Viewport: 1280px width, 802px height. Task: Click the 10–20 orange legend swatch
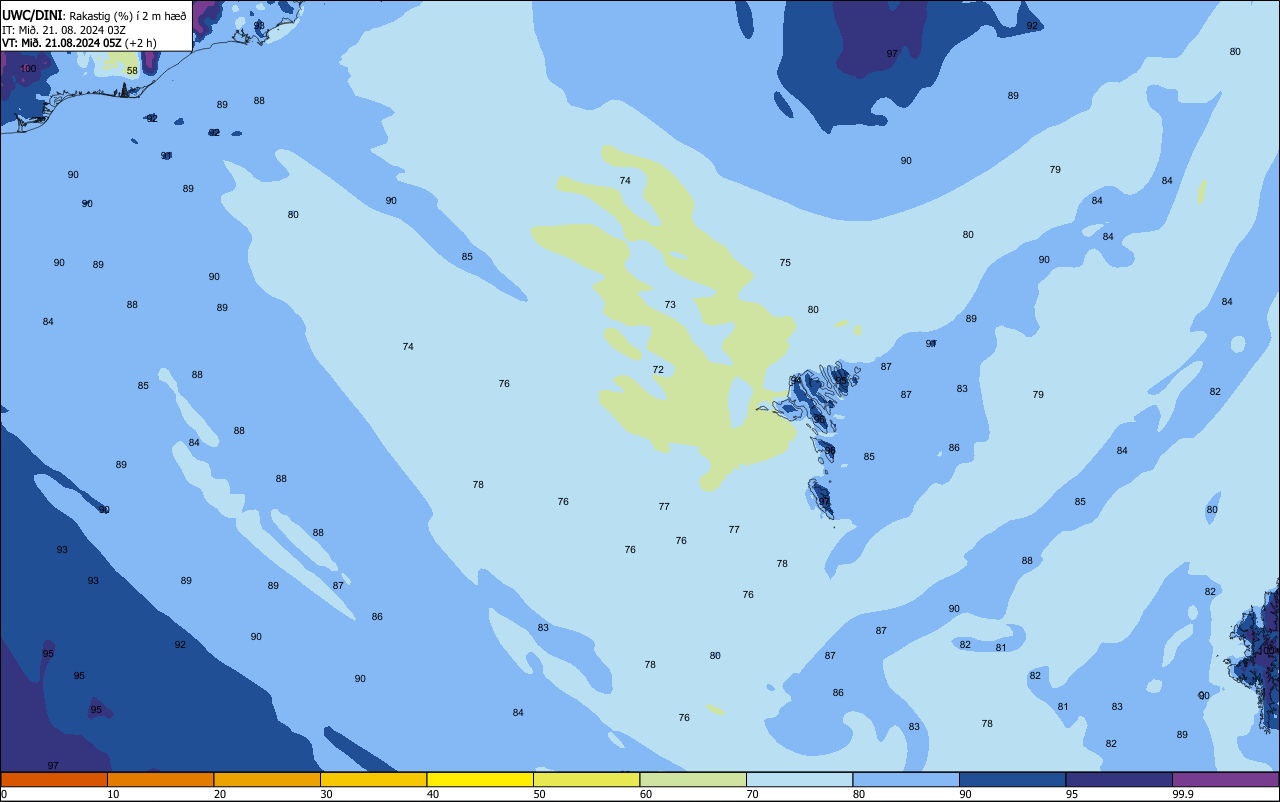pos(160,779)
